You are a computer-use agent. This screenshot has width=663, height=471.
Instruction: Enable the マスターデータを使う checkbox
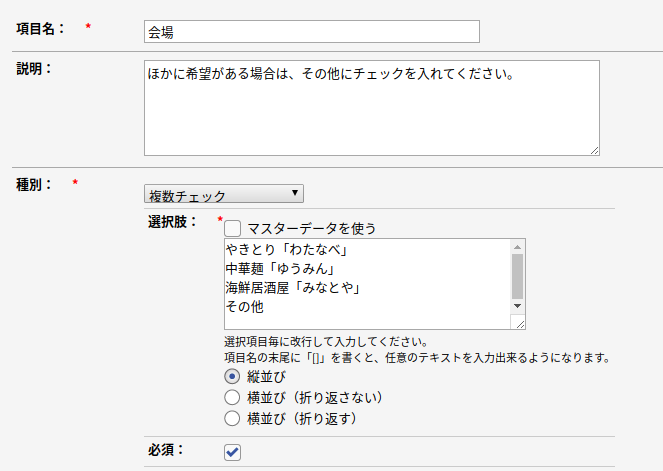point(232,228)
